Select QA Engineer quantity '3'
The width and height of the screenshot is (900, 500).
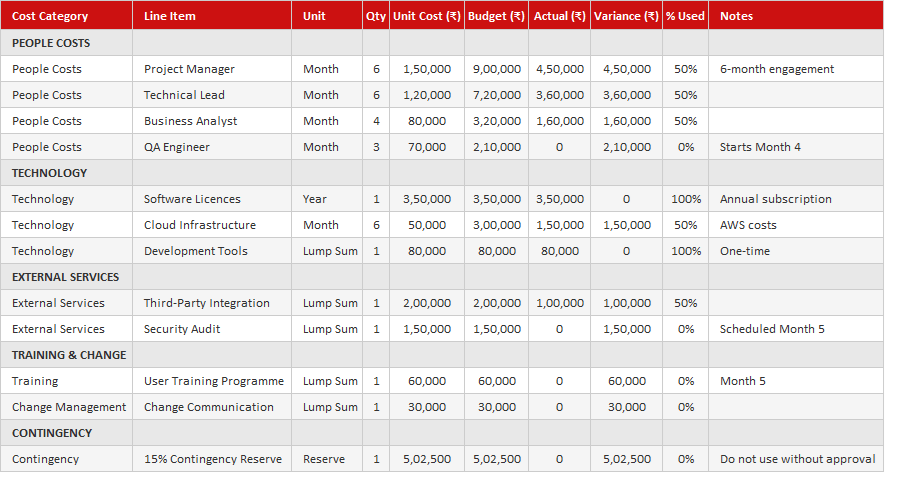pos(376,147)
